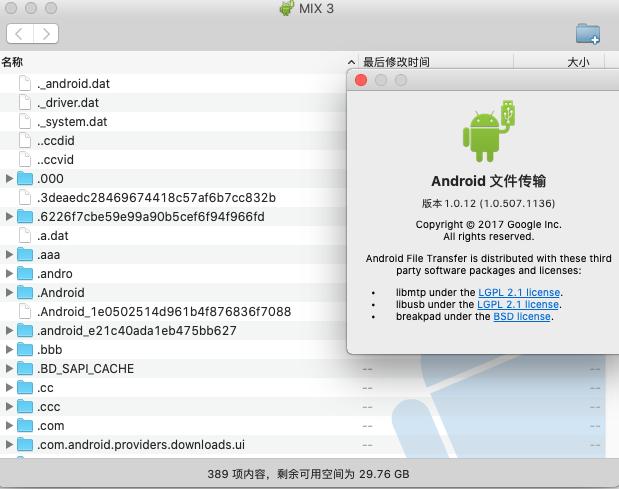619x489 pixels.
Task: Click the .com folder icon
Action: 25,425
